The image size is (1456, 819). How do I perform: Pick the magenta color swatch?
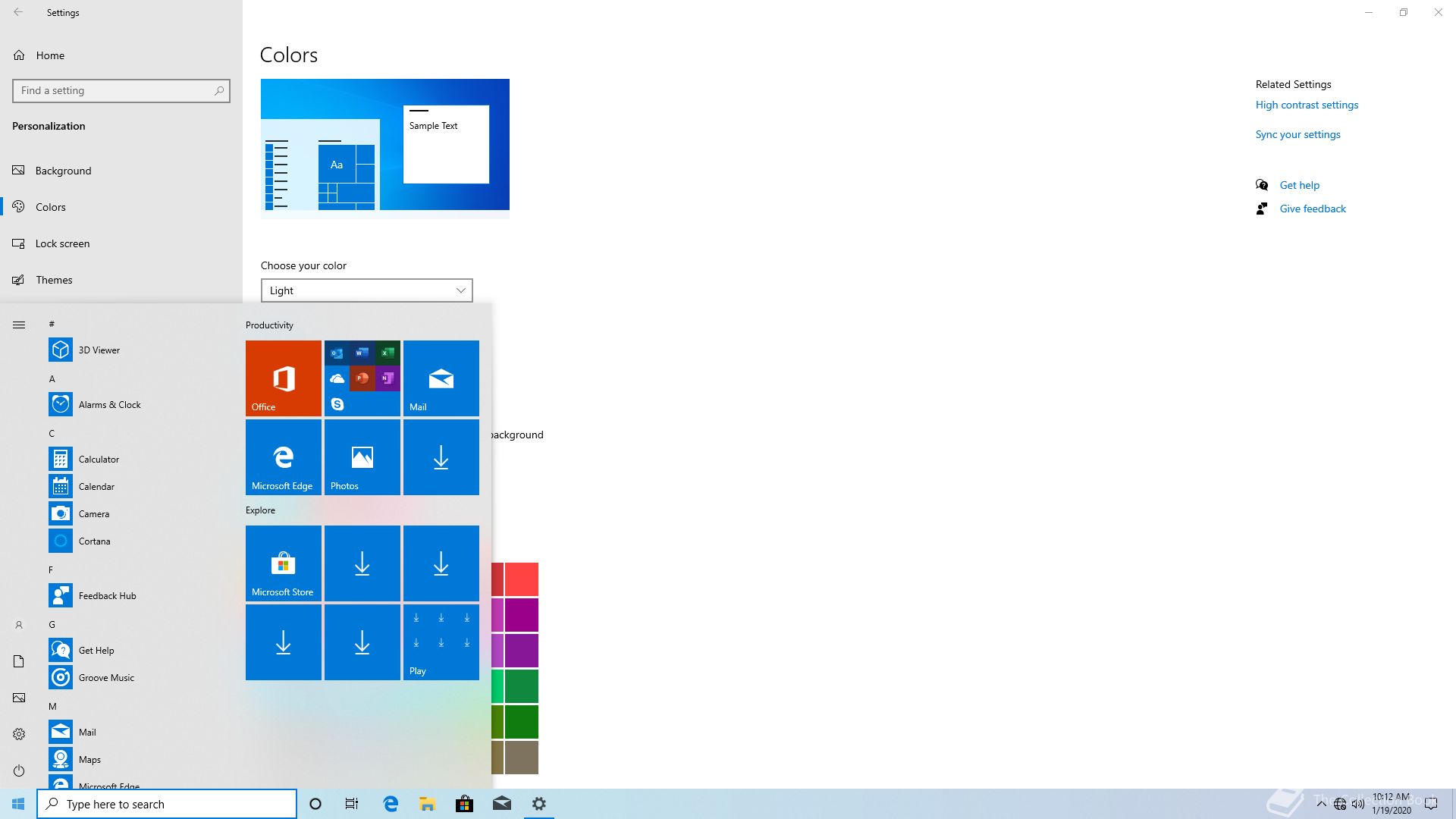pos(522,615)
